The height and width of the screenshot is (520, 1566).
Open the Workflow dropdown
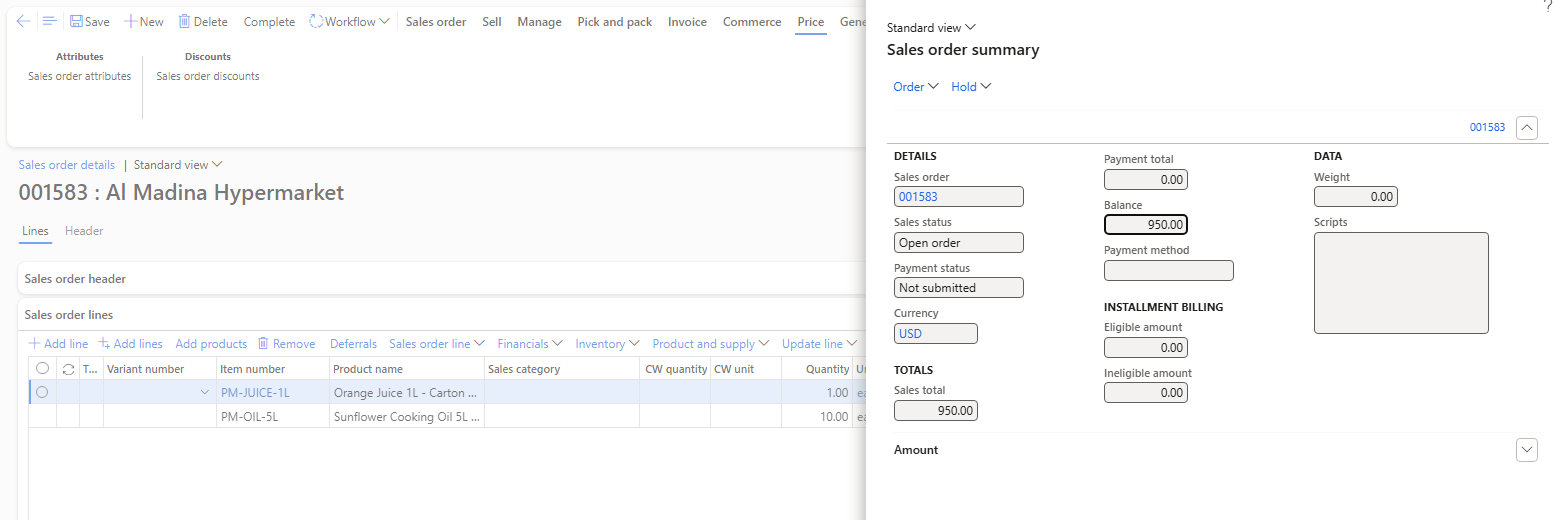pyautogui.click(x=349, y=21)
